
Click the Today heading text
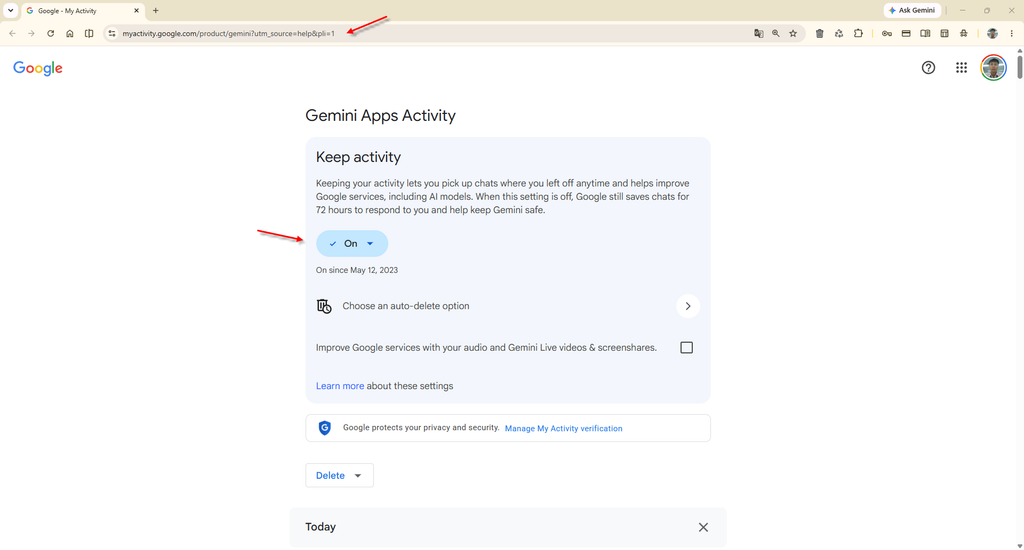pos(321,527)
